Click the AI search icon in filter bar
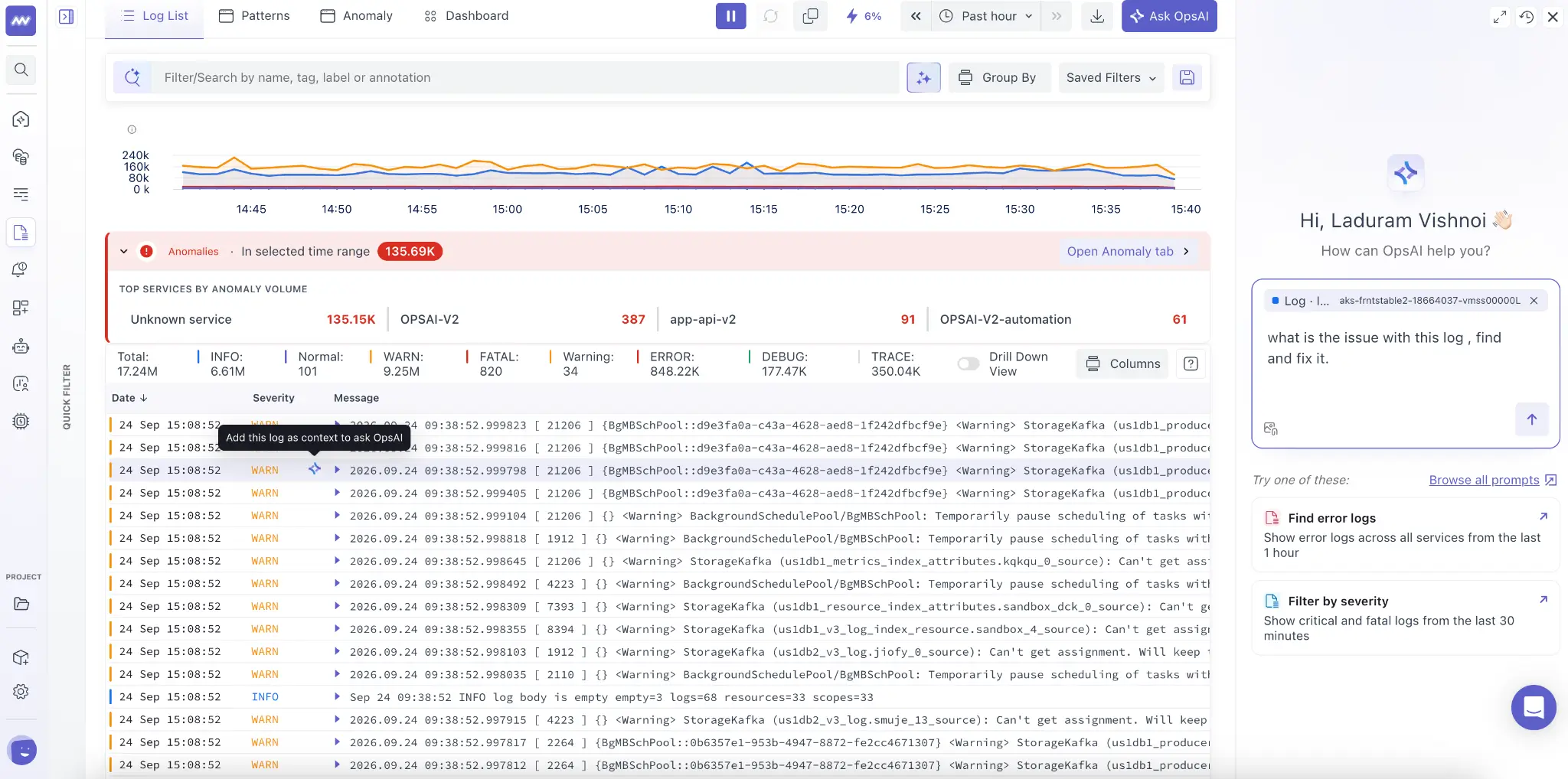 click(132, 77)
